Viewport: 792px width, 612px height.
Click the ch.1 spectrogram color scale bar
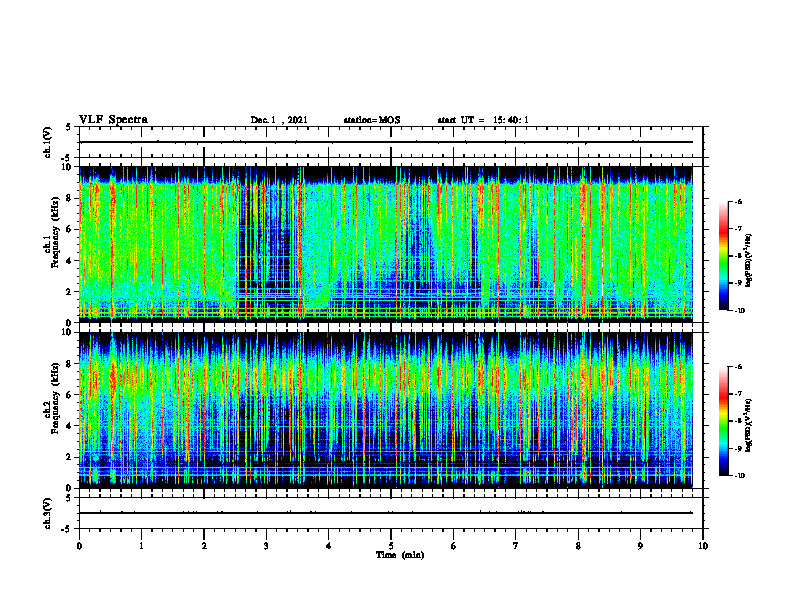coord(723,256)
